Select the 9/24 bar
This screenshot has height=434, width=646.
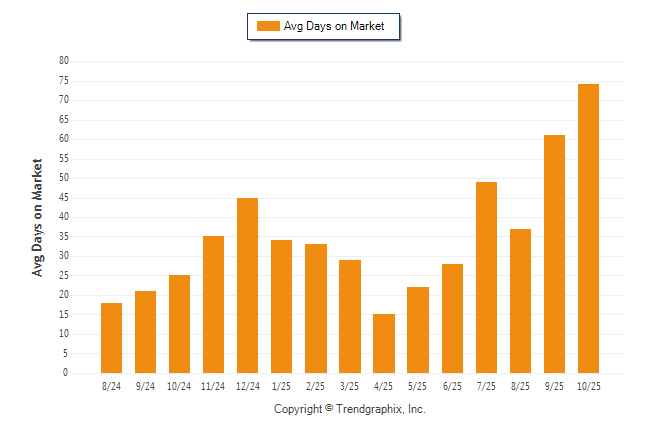click(x=145, y=332)
